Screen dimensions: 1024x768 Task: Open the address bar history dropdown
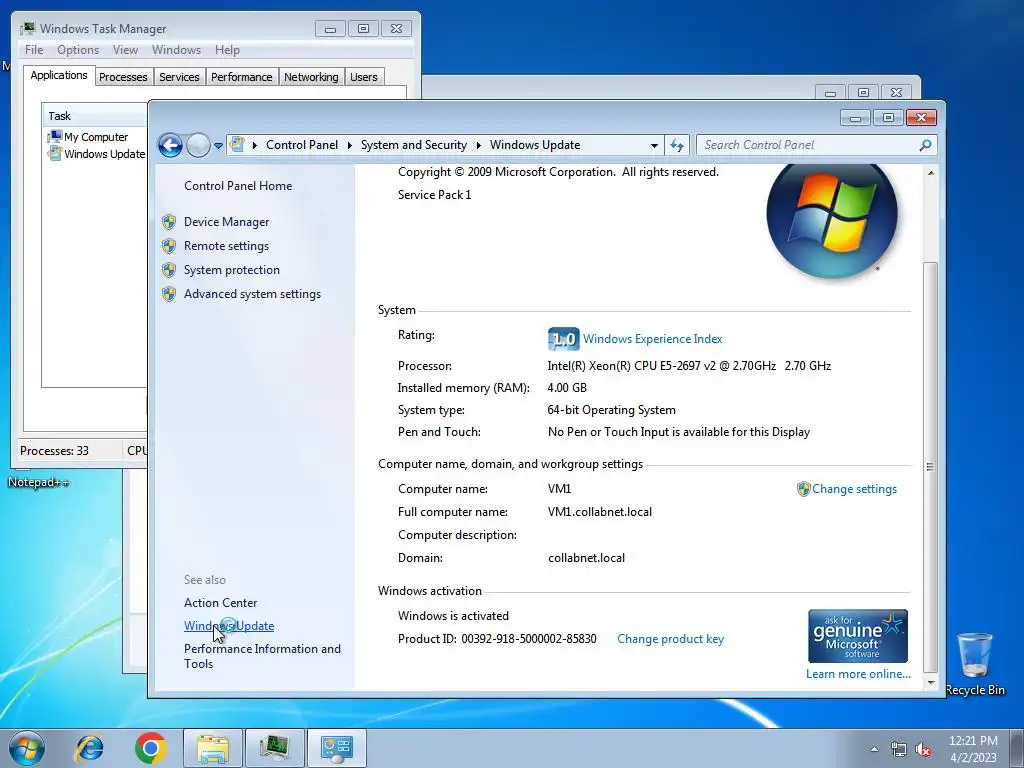pos(654,146)
